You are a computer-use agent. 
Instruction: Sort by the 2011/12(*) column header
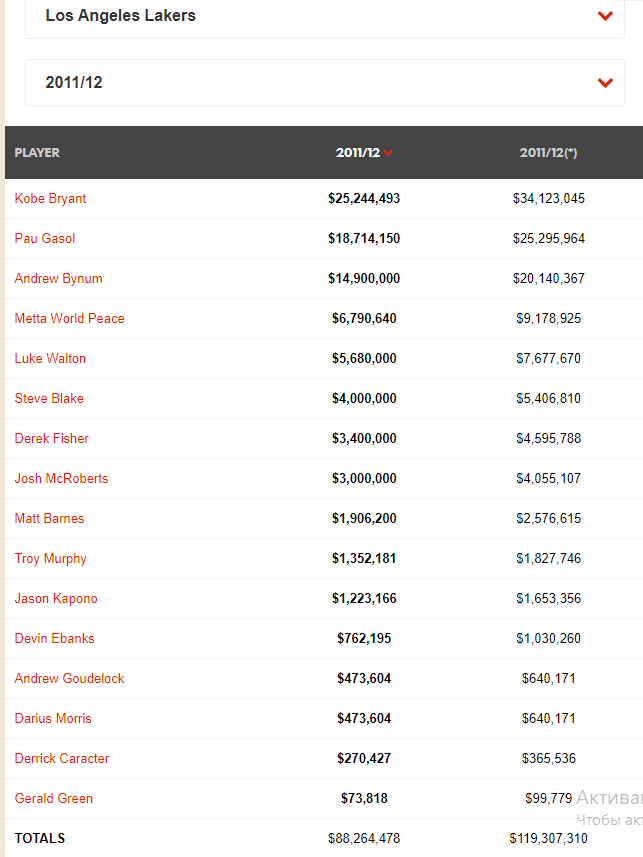tap(548, 152)
